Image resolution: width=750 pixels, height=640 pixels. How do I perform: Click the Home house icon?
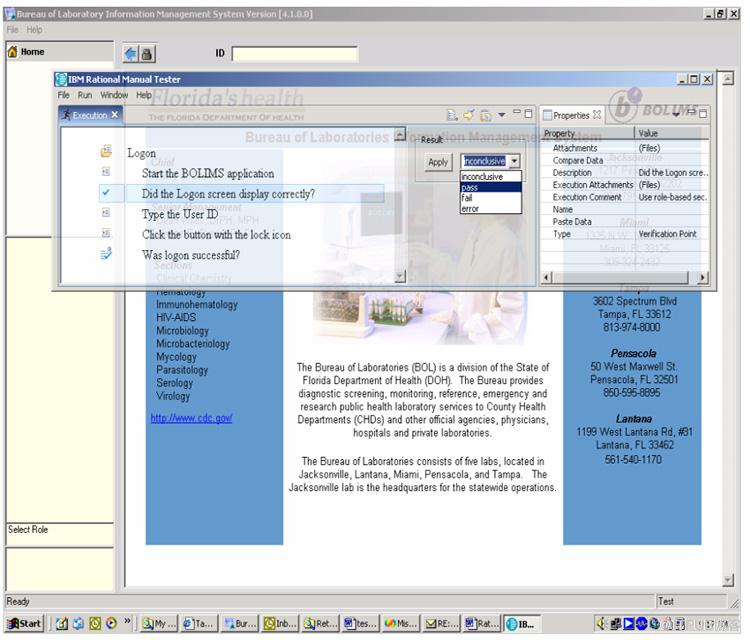pyautogui.click(x=12, y=52)
